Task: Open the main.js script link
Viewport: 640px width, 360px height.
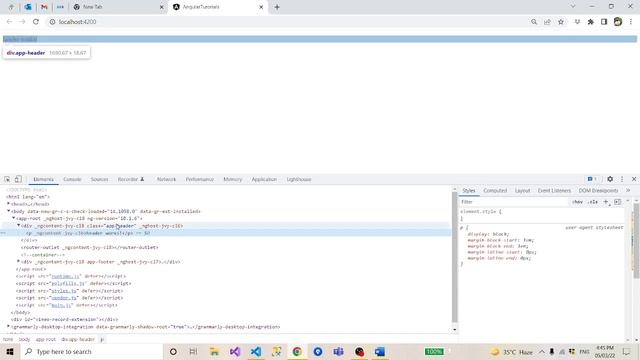Action: (61, 305)
